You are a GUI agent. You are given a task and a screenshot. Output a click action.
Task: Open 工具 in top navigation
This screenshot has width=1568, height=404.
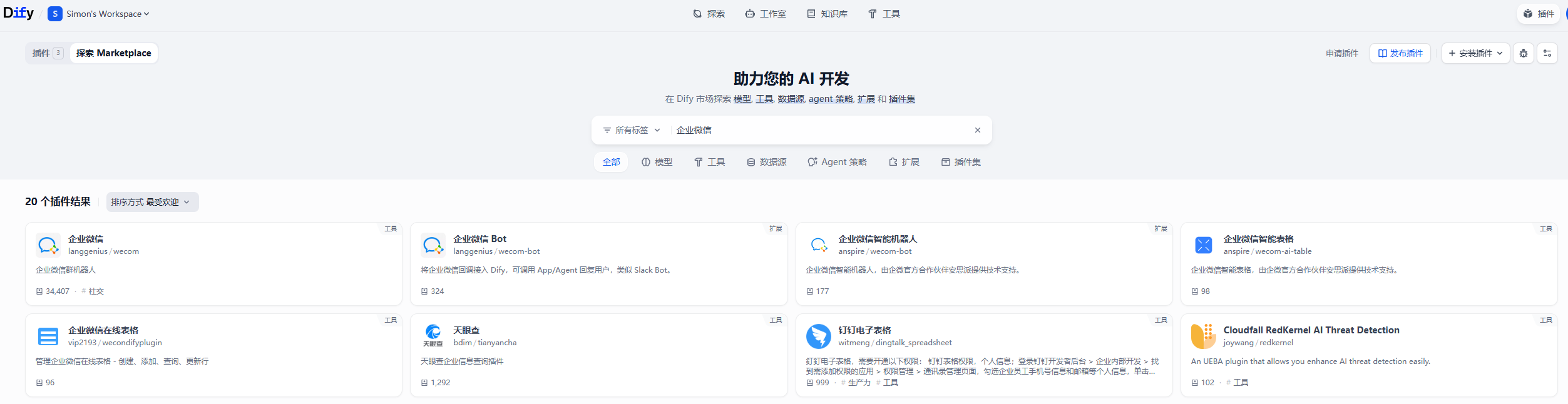pos(884,14)
